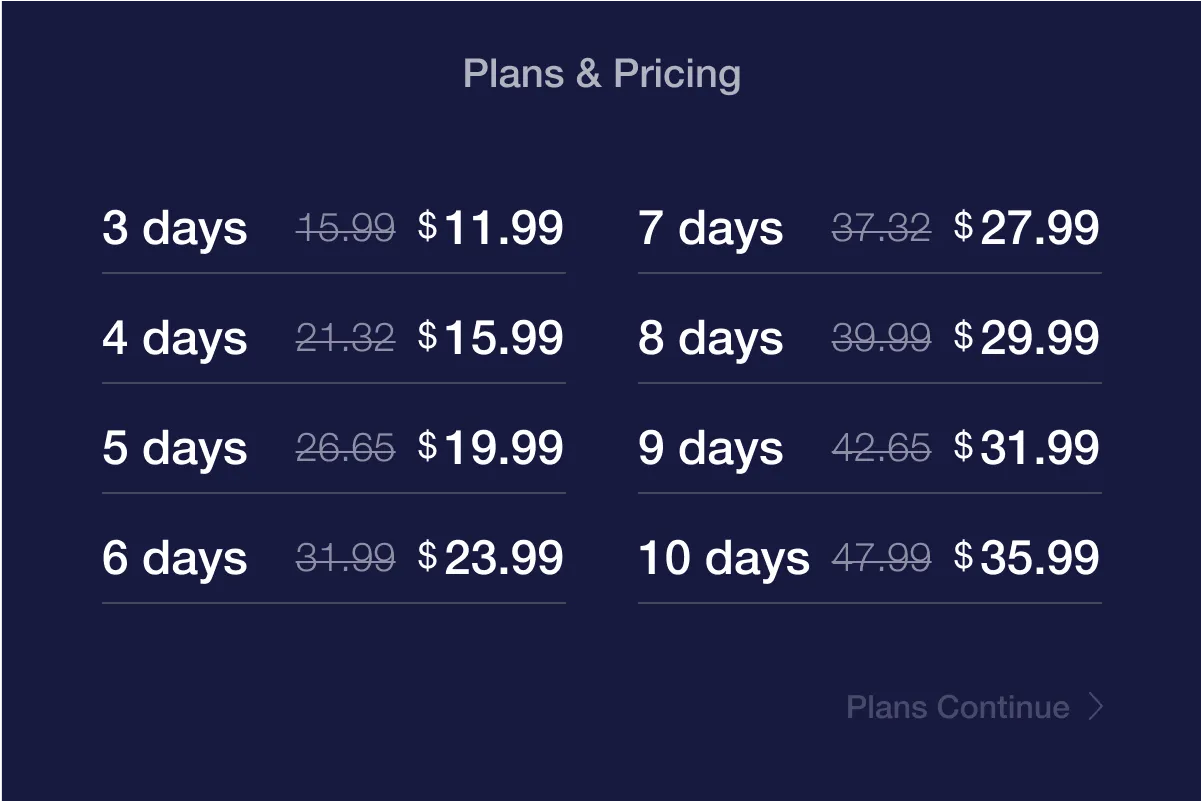Choose the 5 days plan

(334, 449)
